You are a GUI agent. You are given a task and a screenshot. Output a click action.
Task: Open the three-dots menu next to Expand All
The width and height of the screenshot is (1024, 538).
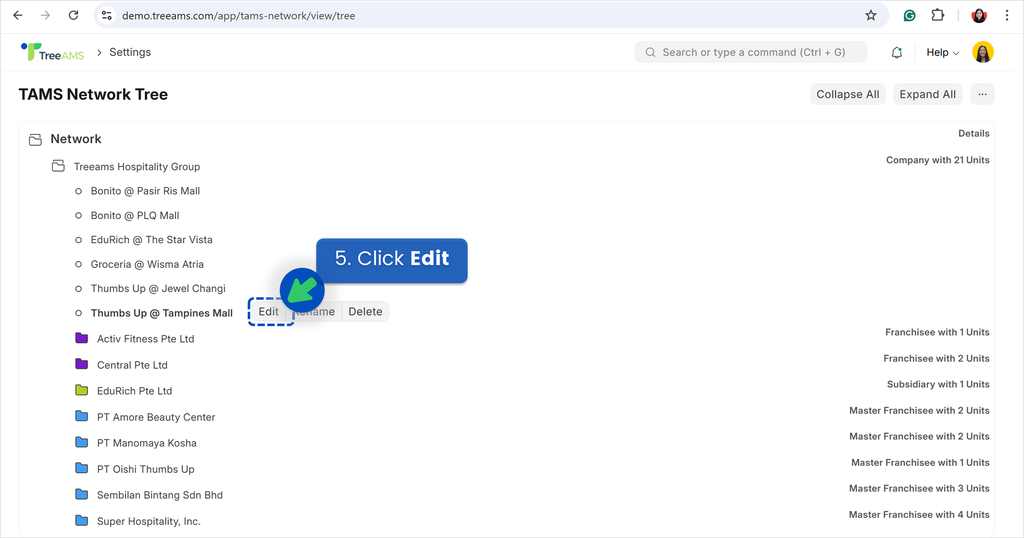click(x=982, y=94)
